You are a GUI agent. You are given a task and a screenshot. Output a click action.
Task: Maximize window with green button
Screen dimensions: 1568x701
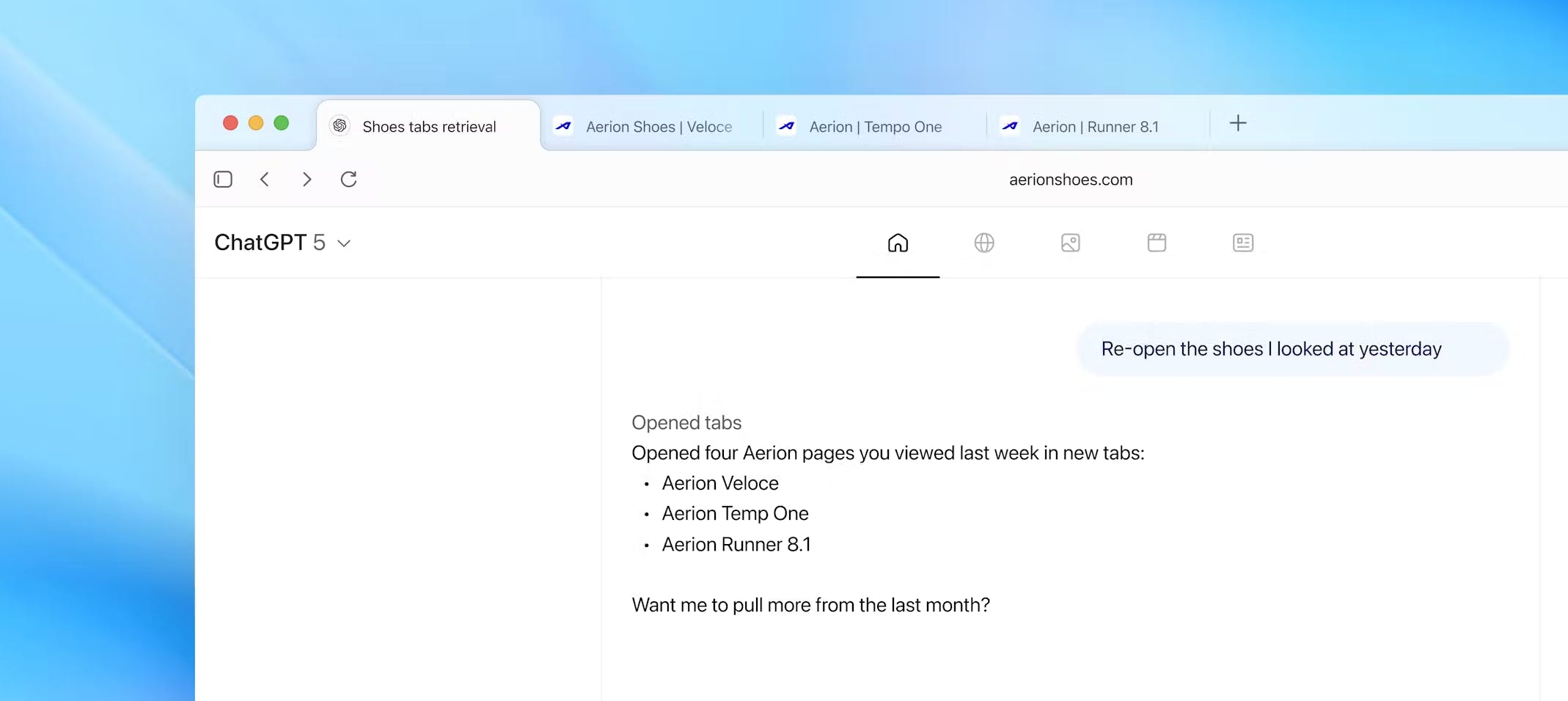coord(281,123)
